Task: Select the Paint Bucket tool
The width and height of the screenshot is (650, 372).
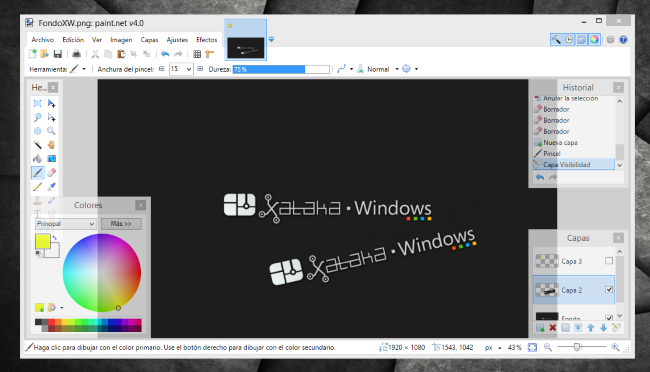Action: [37, 158]
